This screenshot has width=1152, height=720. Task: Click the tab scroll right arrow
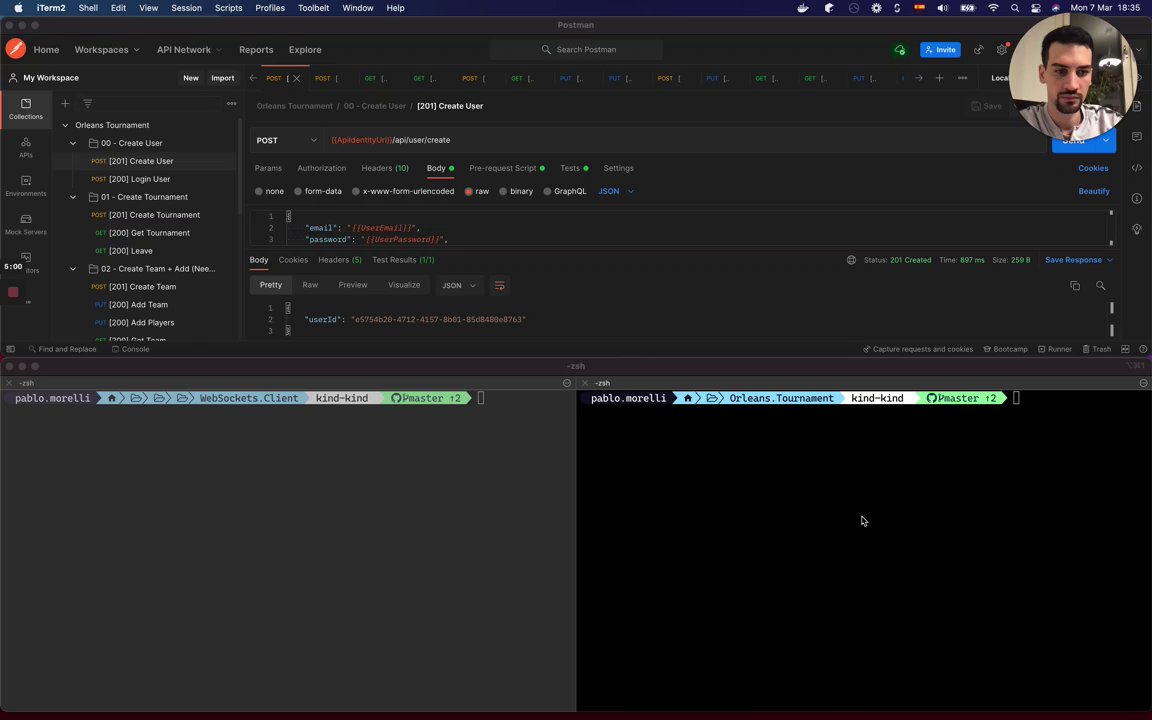coord(918,78)
